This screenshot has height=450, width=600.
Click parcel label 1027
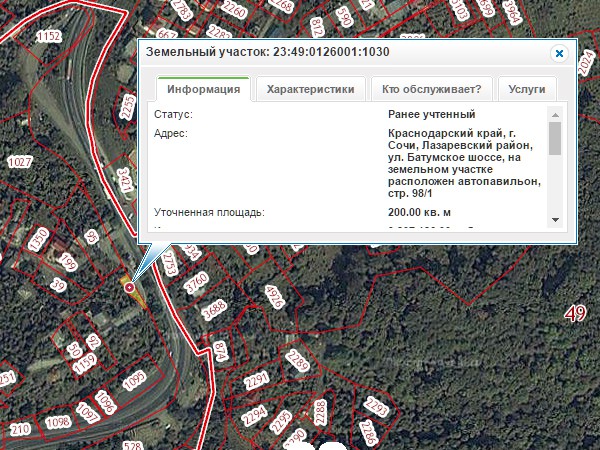19,161
